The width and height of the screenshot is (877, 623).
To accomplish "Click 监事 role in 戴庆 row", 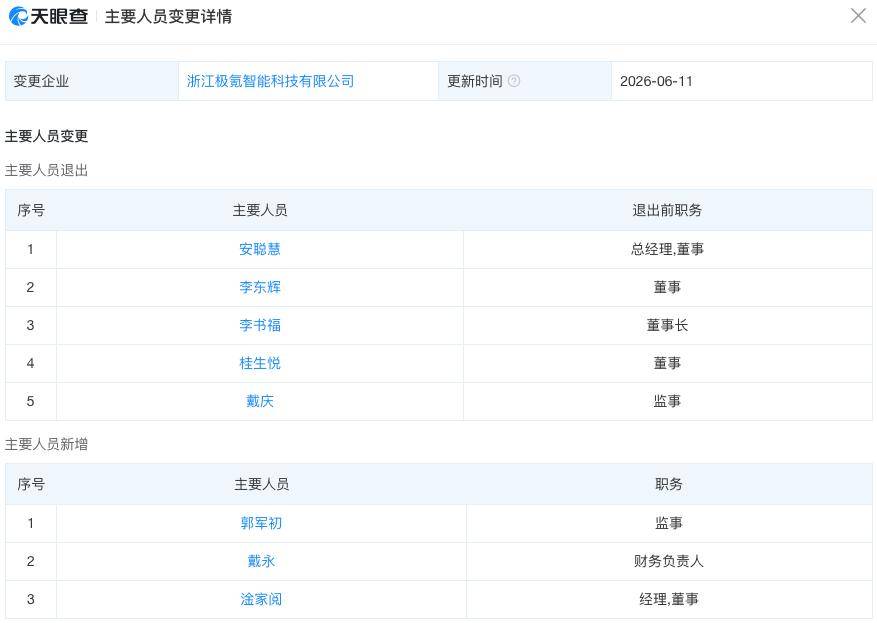I will coord(667,401).
